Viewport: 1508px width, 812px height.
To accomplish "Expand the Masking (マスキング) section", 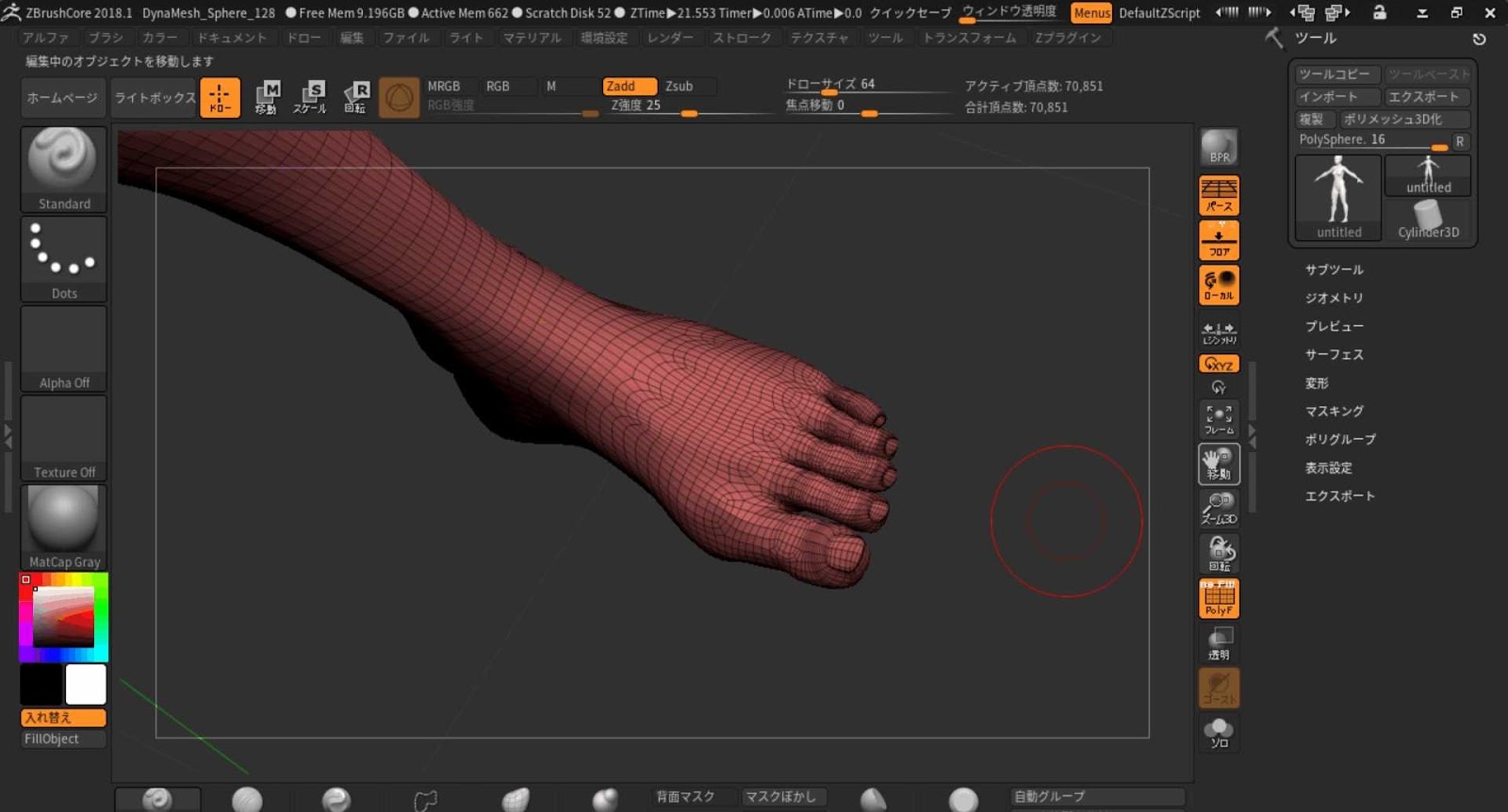I will (x=1334, y=411).
